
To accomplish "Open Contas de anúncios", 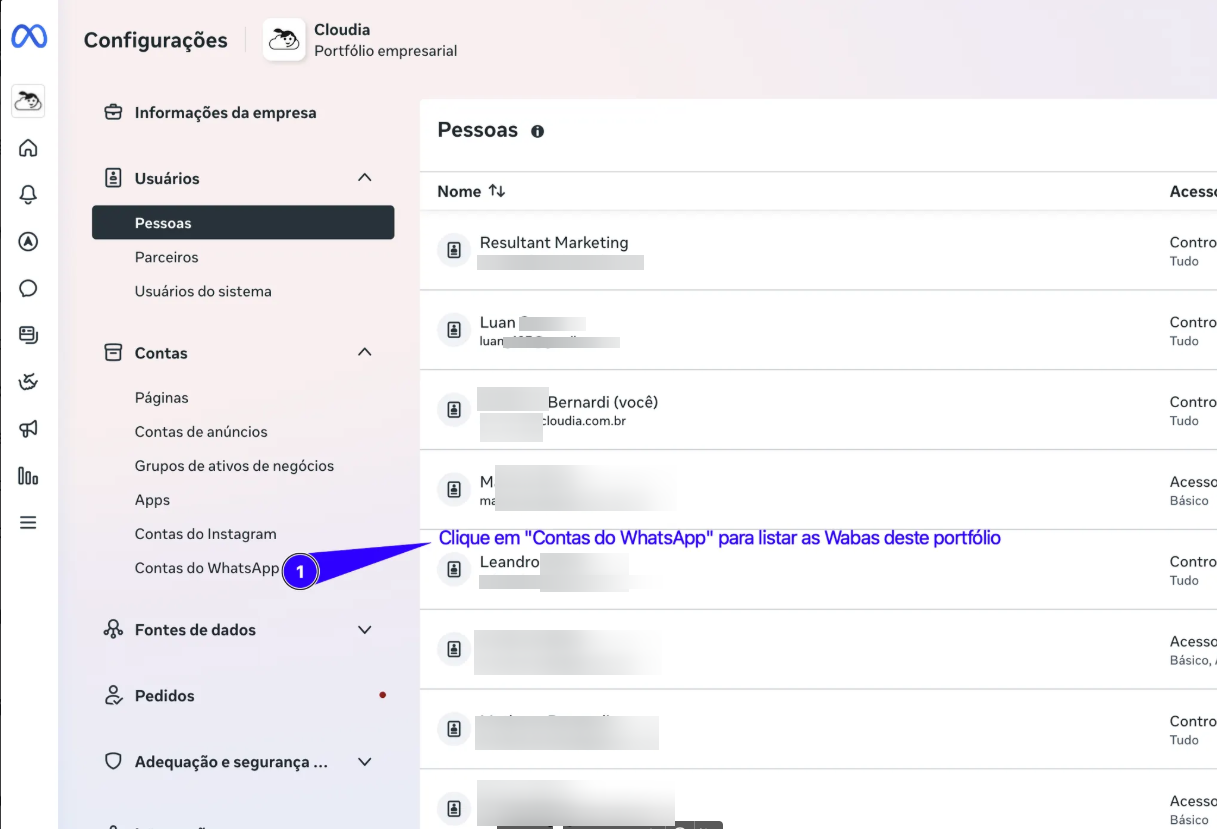I will (201, 431).
